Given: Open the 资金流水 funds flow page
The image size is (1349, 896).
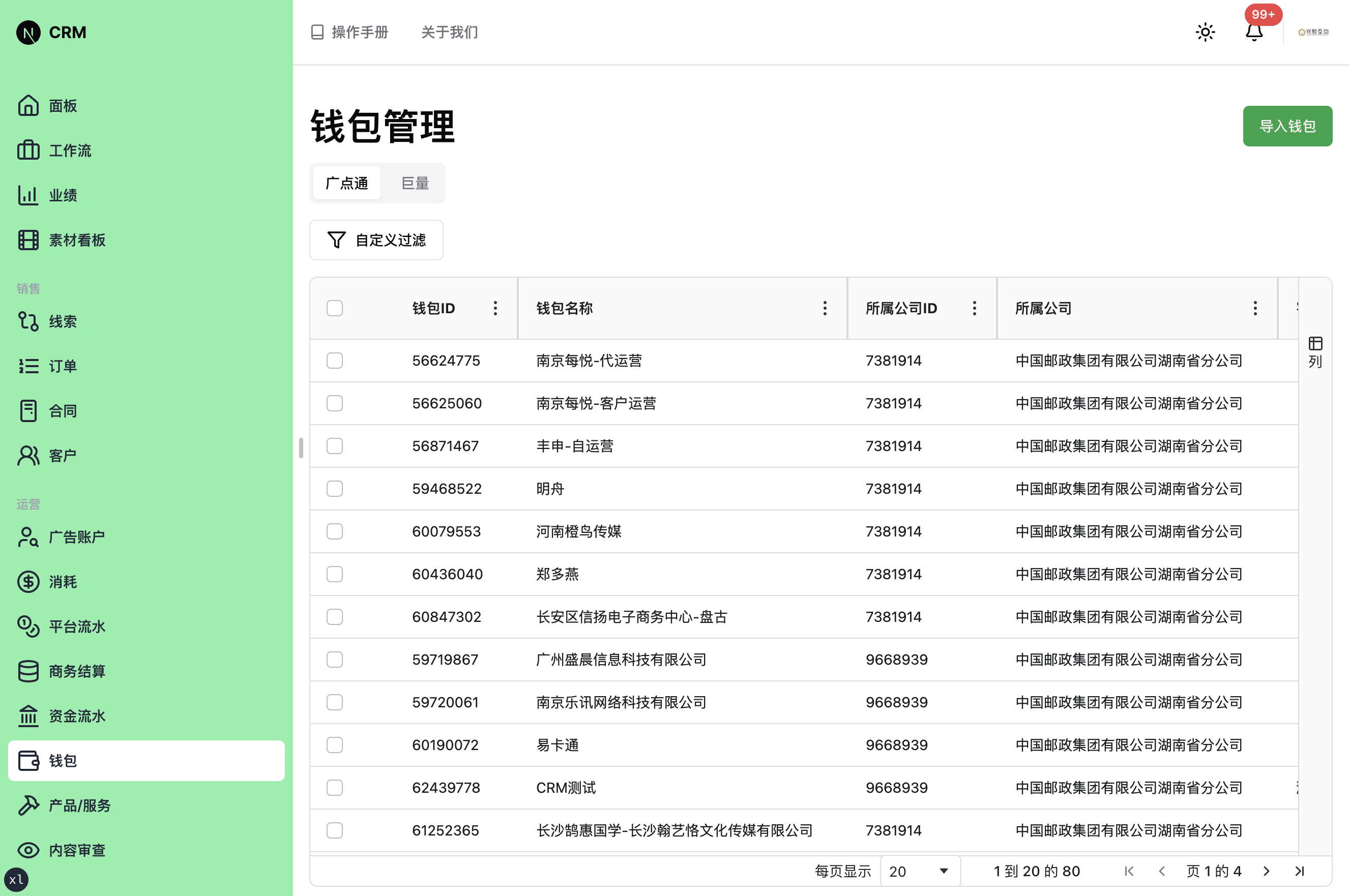Looking at the screenshot, I should click(x=77, y=715).
